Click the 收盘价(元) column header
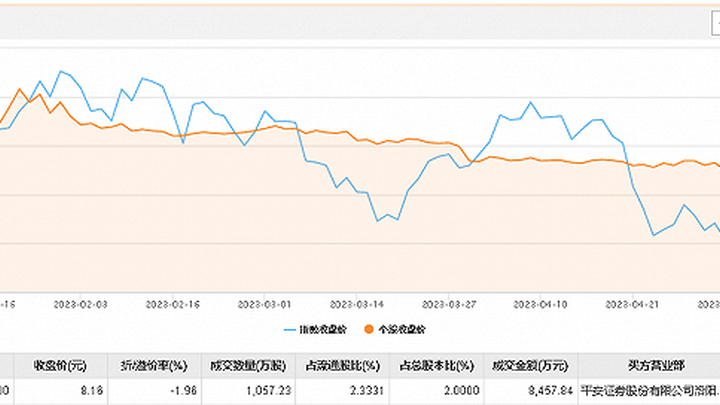This screenshot has height=405, width=720. coord(61,366)
